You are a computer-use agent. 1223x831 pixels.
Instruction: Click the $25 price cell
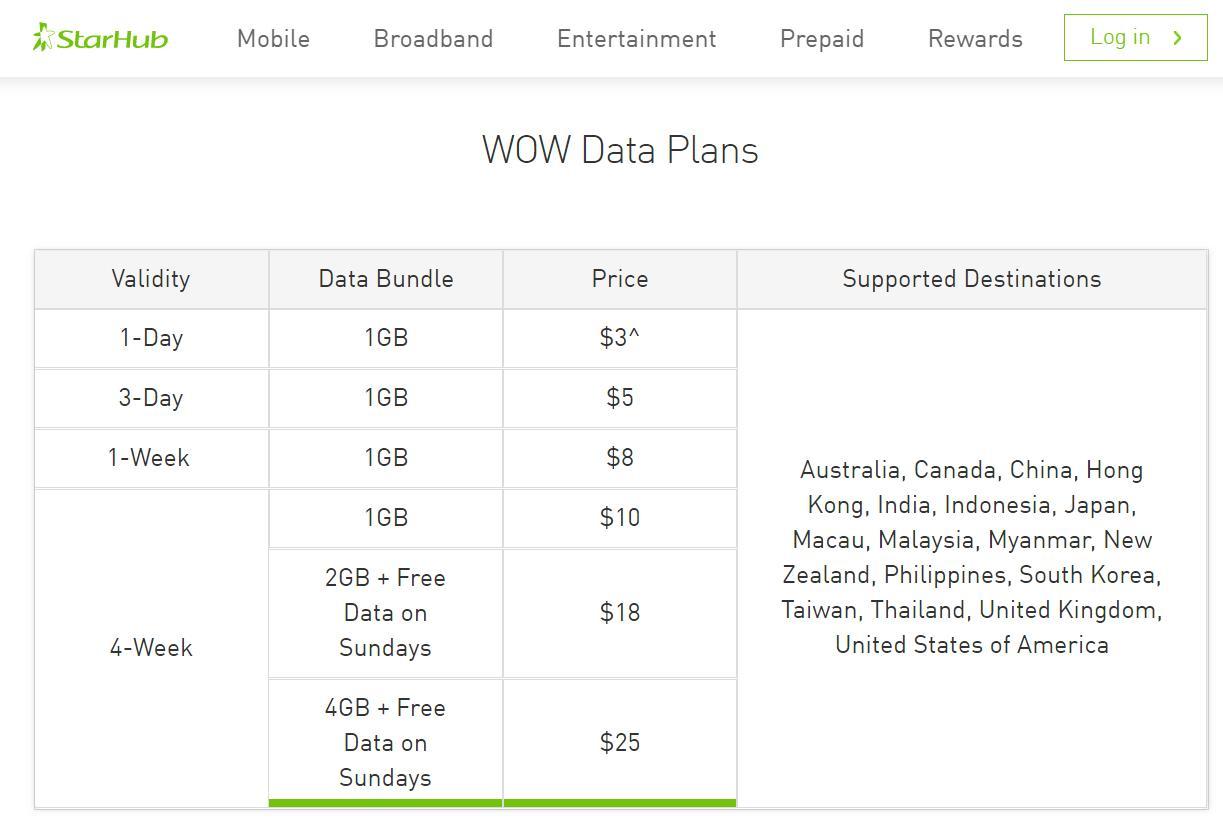click(620, 743)
